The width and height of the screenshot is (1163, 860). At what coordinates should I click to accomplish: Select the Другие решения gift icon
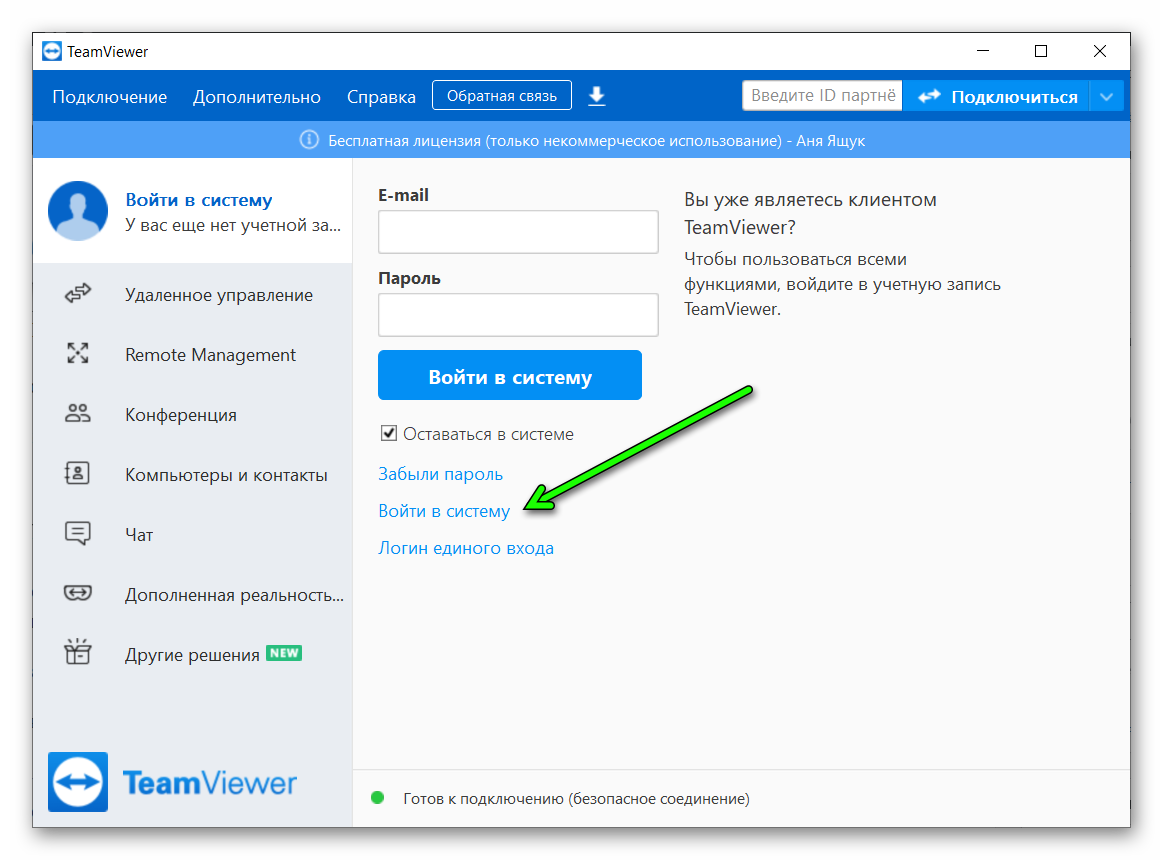(x=78, y=651)
